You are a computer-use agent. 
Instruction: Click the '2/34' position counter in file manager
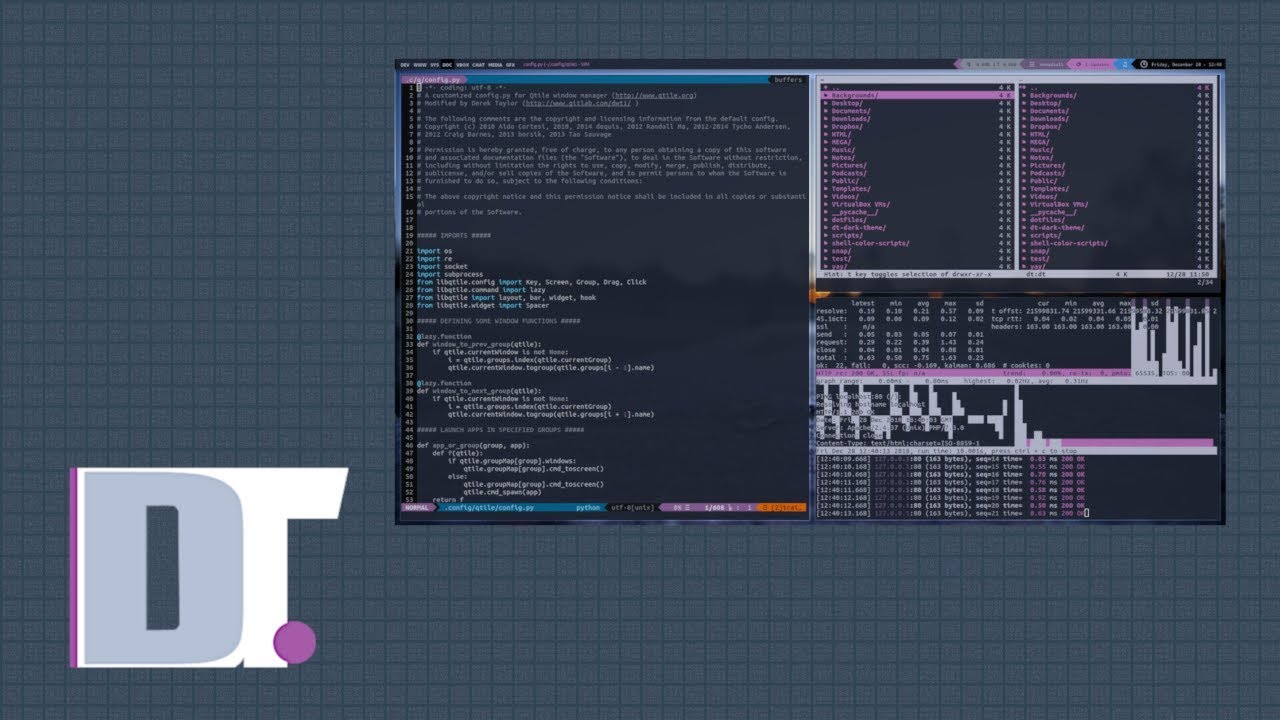pyautogui.click(x=1206, y=282)
